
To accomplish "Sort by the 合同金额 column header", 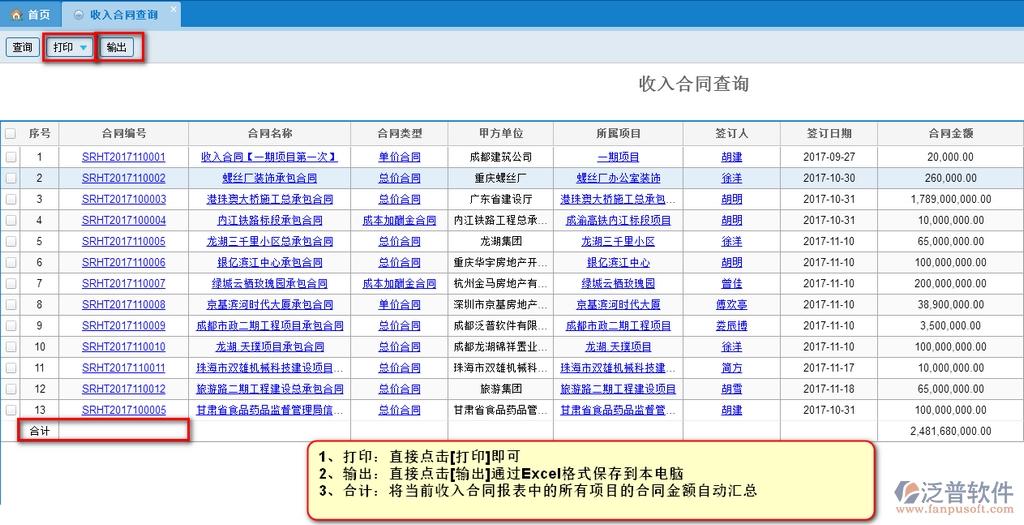I will (950, 133).
